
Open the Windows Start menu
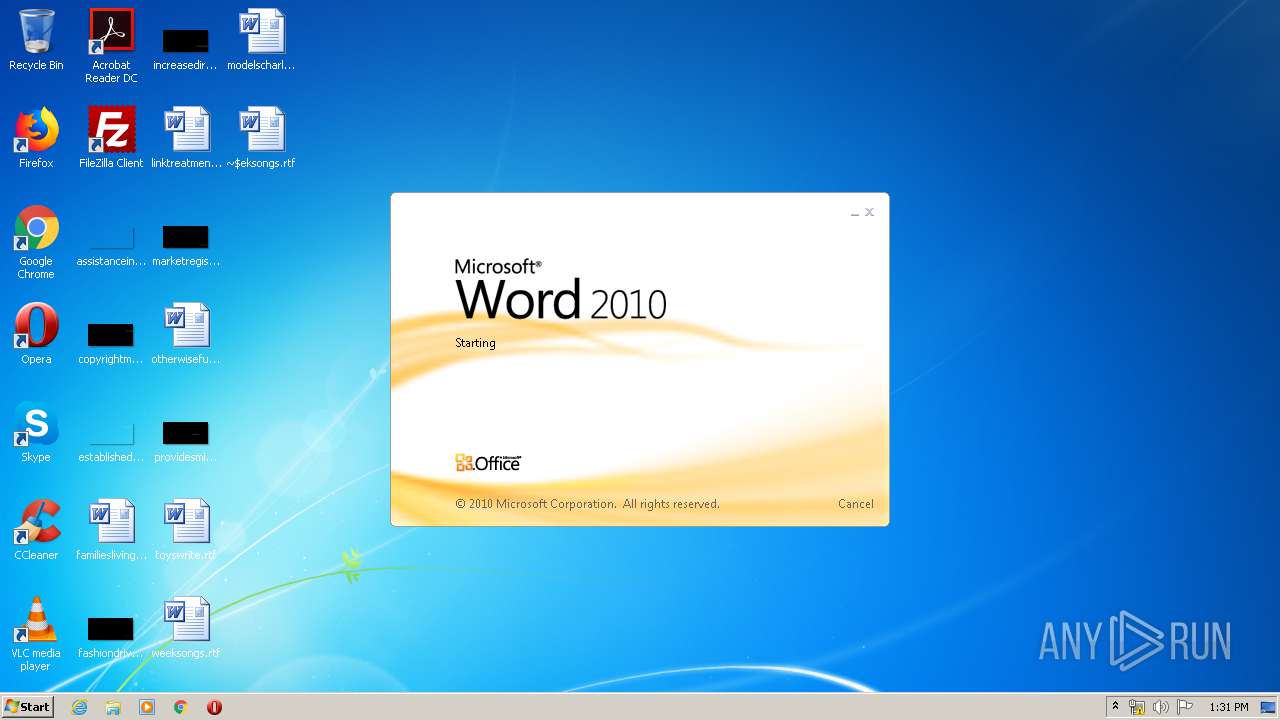tap(28, 707)
